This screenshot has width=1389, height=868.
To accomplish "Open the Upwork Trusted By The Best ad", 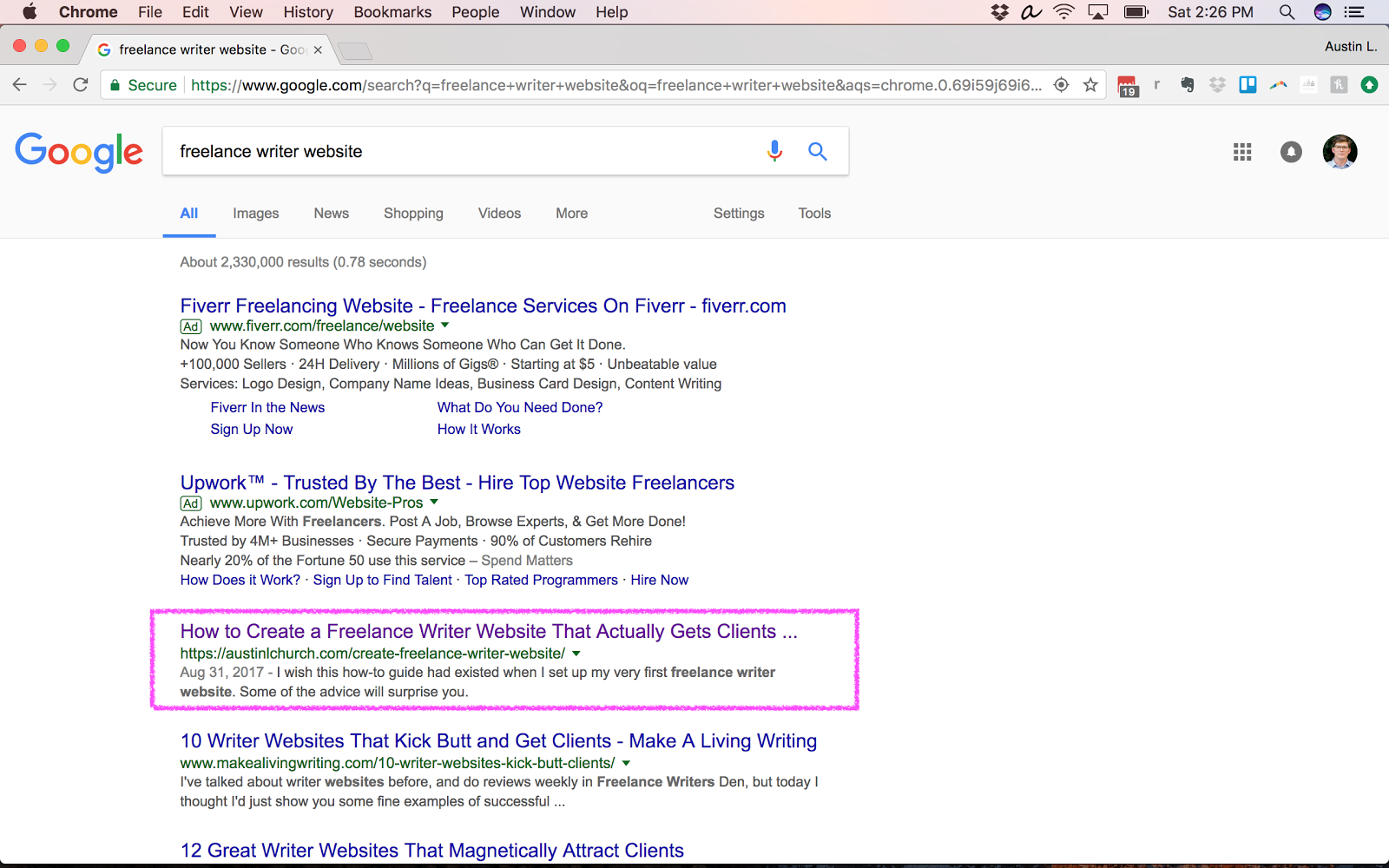I will (x=458, y=483).
